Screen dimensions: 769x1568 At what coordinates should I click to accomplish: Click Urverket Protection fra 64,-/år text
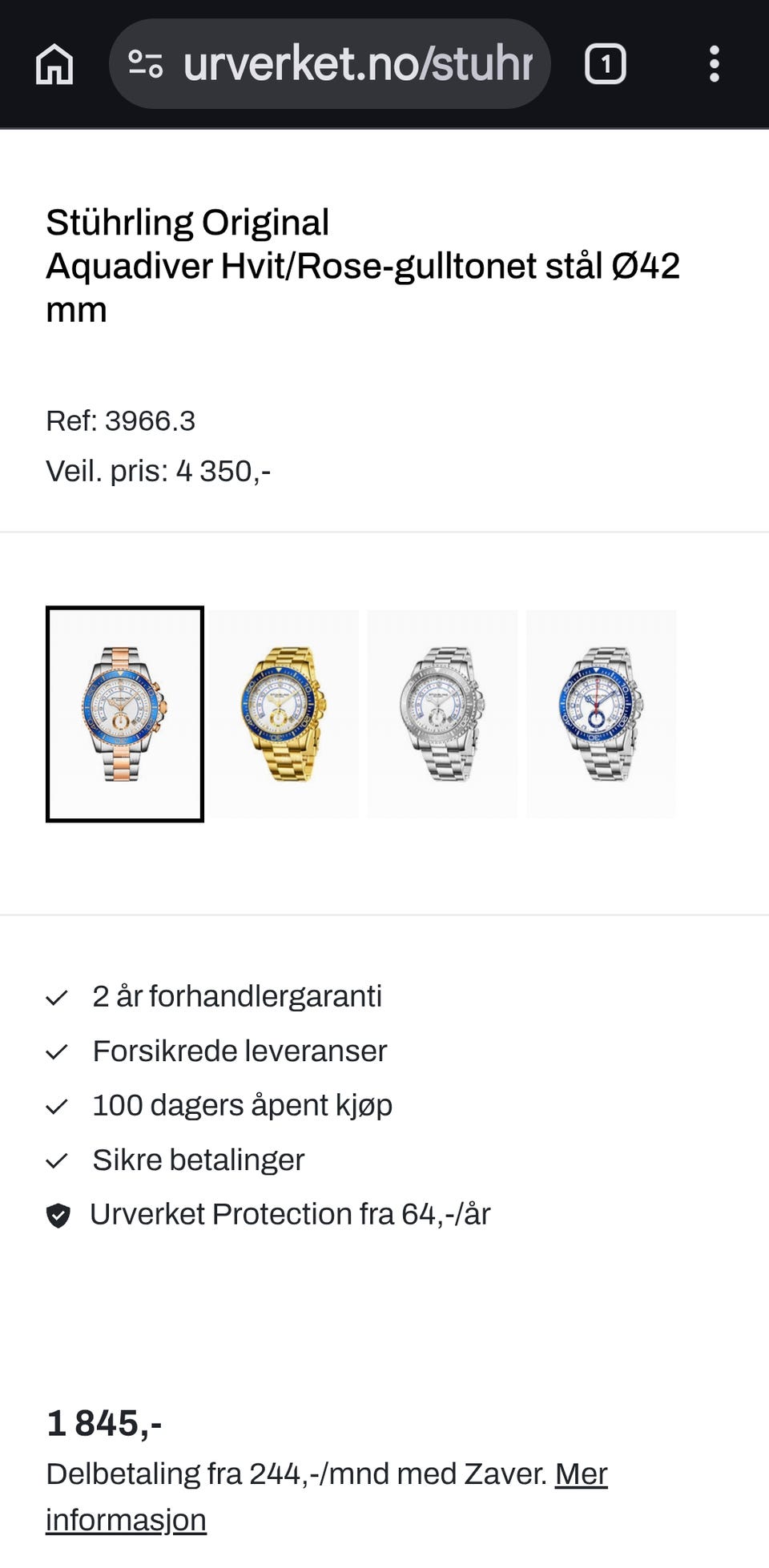pos(290,1214)
